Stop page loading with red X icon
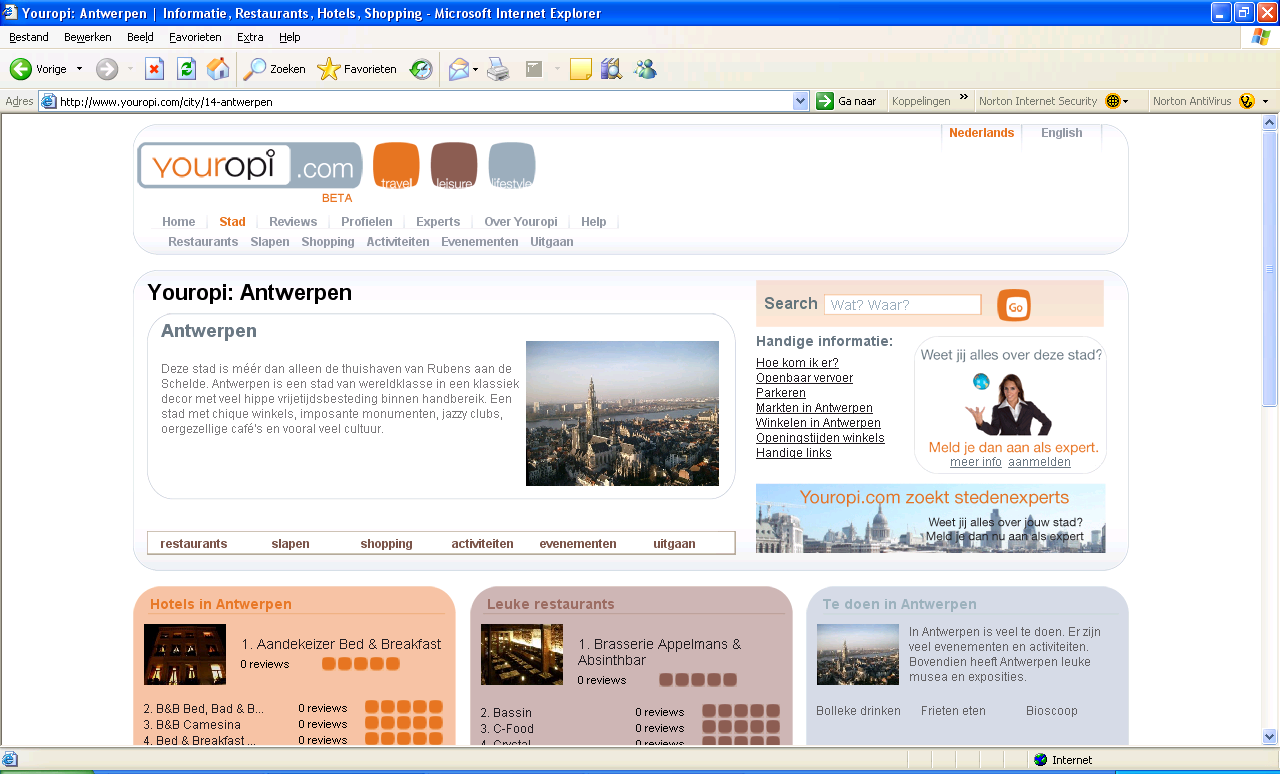Image resolution: width=1280 pixels, height=774 pixels. (x=154, y=69)
